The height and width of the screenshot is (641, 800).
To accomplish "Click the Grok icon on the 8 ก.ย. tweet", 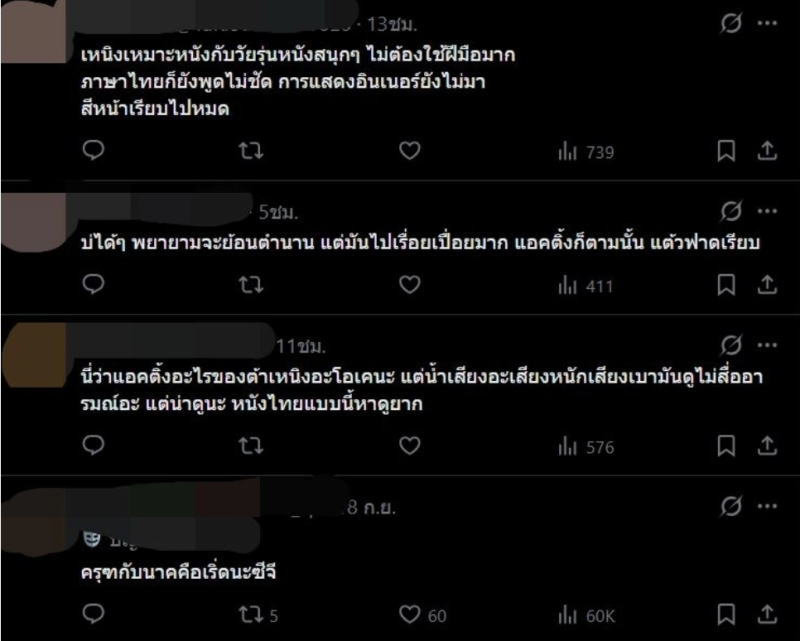I will click(731, 506).
